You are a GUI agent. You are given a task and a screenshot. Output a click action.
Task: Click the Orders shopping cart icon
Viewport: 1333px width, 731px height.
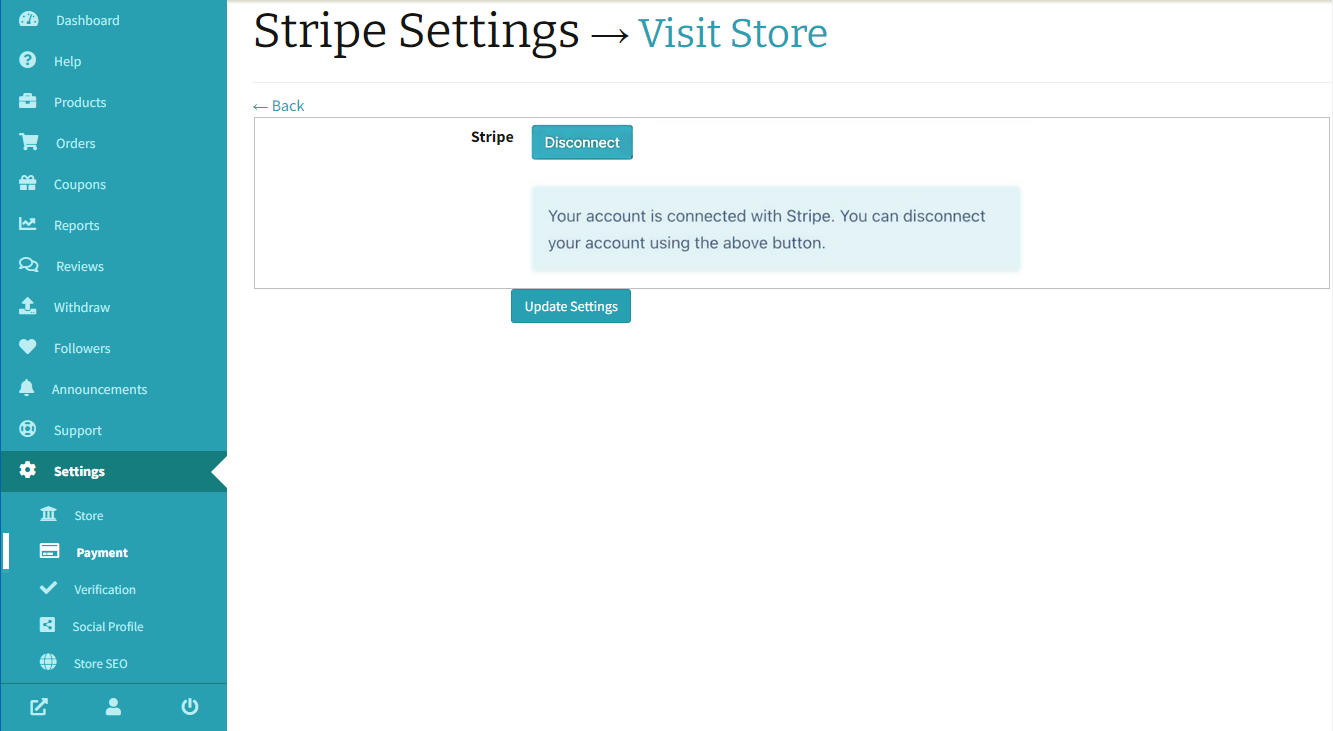point(29,143)
